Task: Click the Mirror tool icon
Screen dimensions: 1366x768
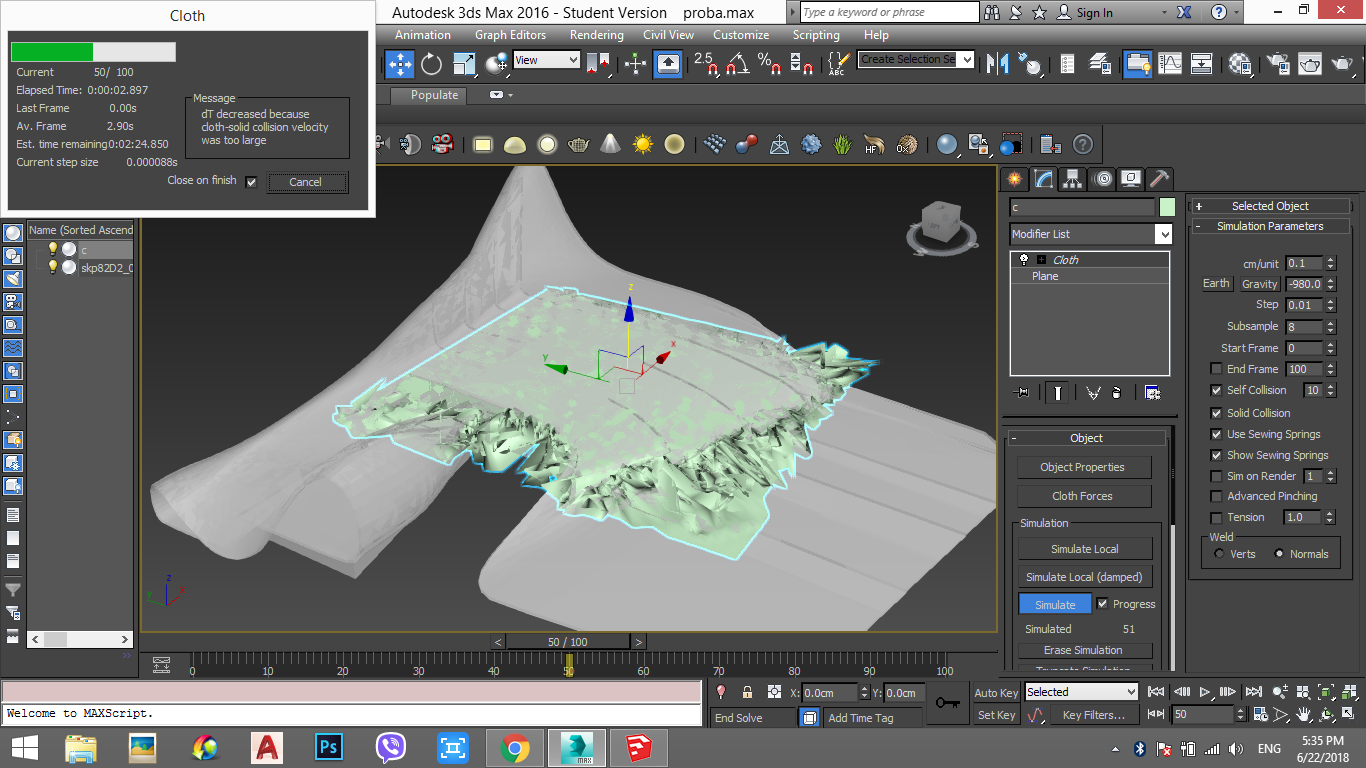Action: point(998,64)
